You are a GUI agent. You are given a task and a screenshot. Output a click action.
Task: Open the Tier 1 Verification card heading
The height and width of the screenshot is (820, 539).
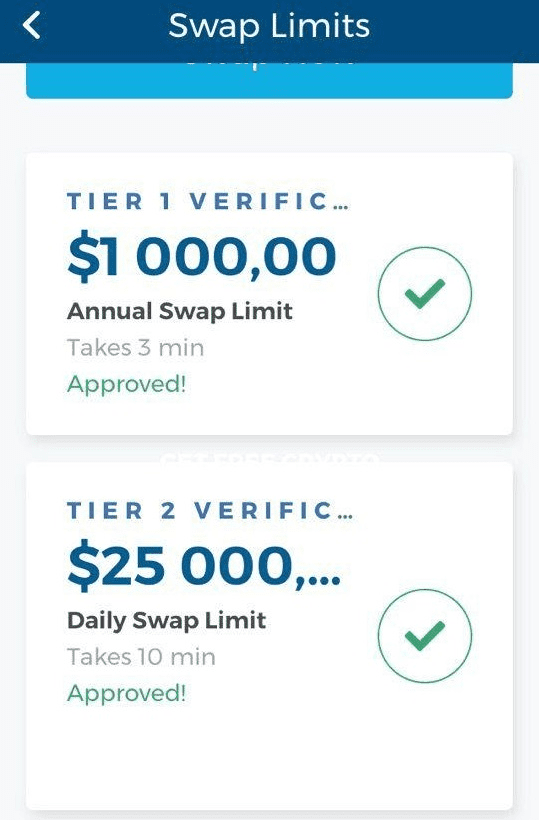click(208, 201)
